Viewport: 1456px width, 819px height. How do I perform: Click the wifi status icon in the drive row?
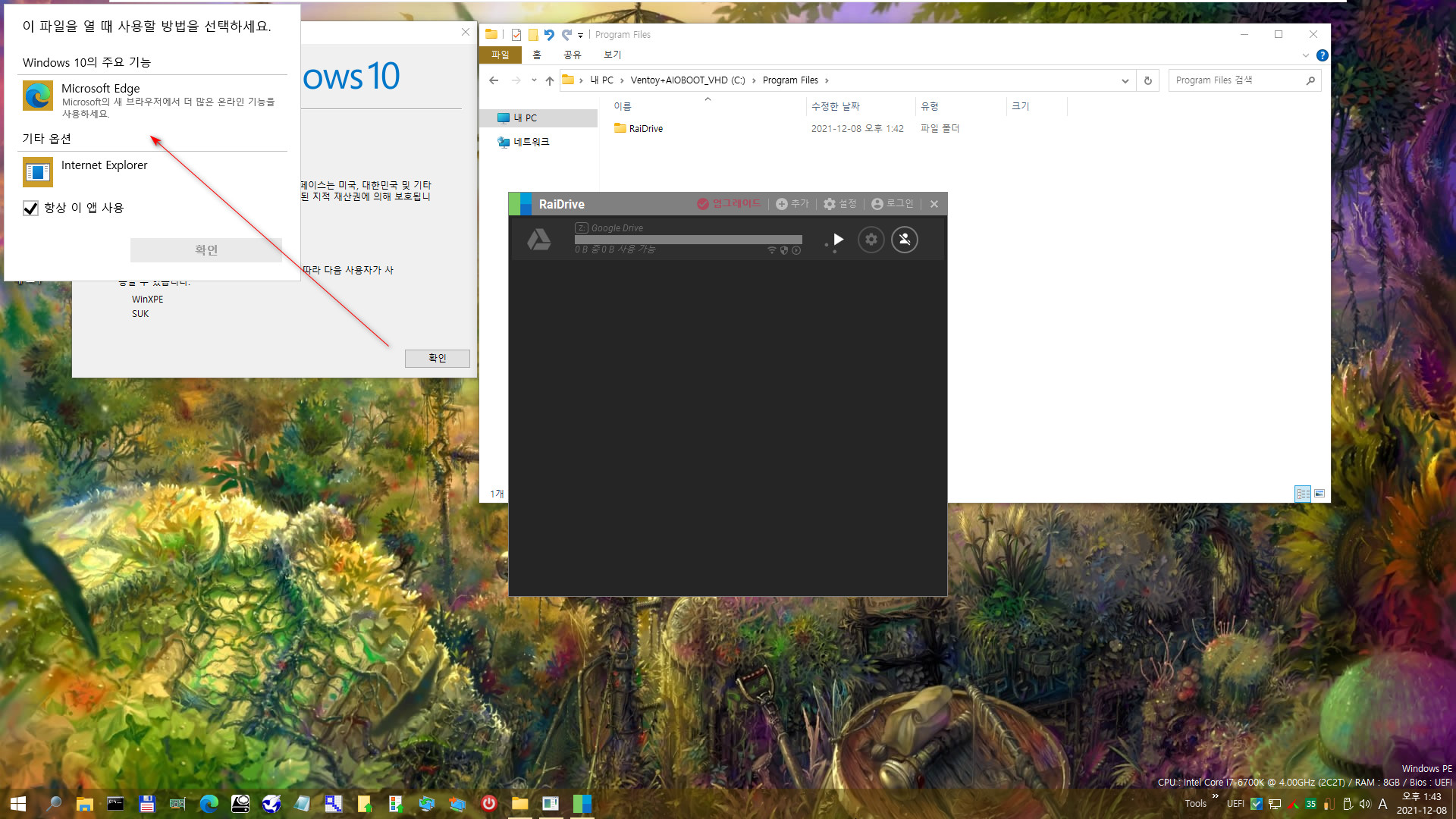[x=772, y=250]
